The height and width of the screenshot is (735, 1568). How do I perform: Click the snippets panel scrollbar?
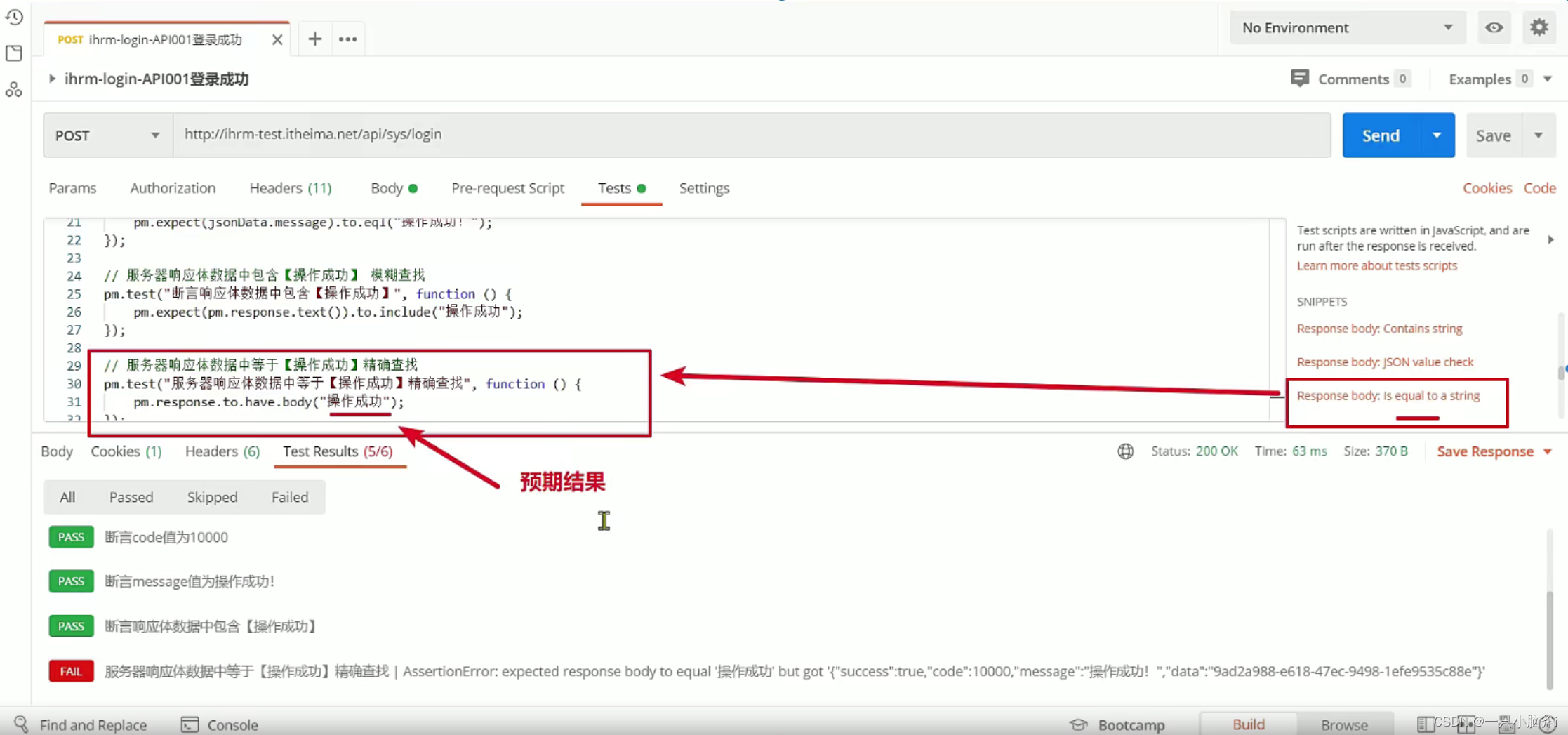pyautogui.click(x=1562, y=372)
